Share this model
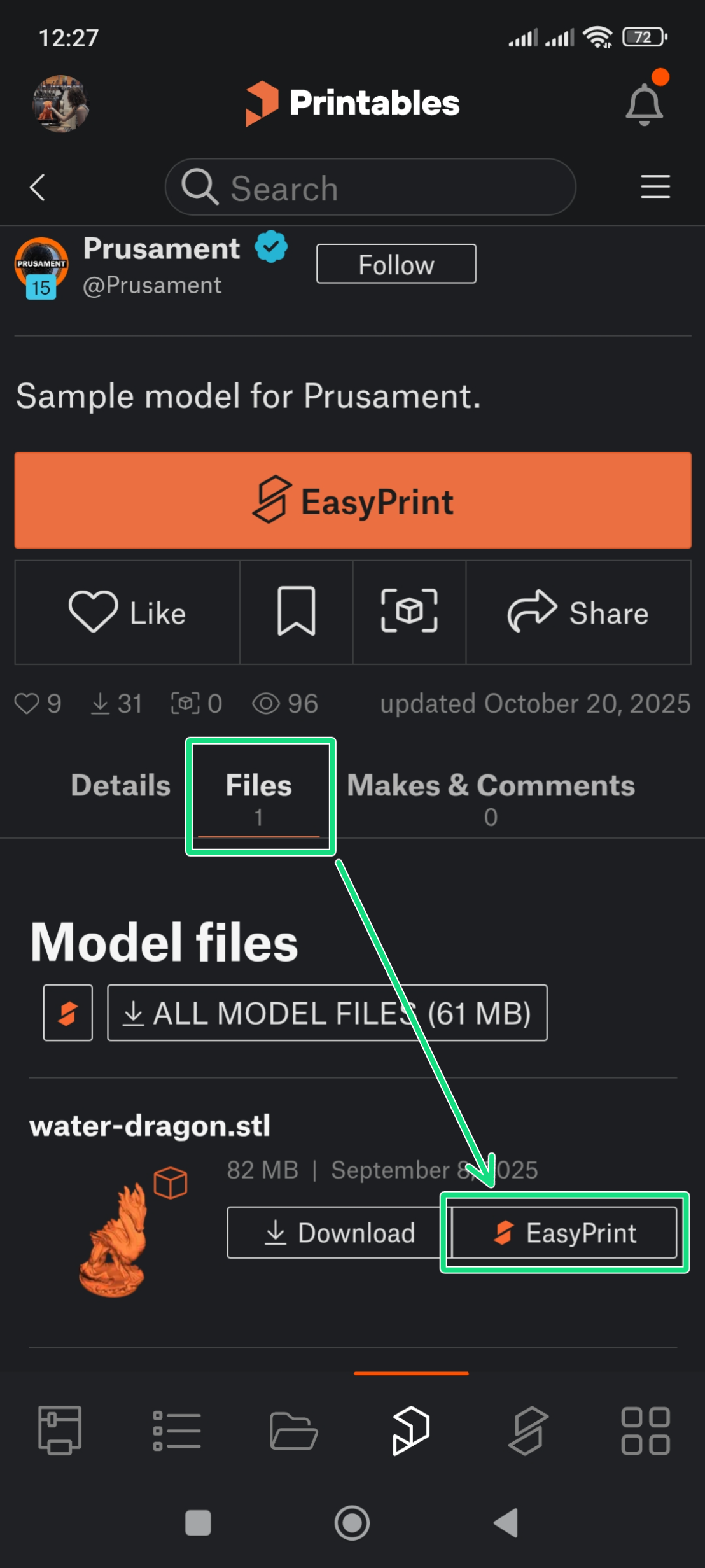 click(578, 612)
